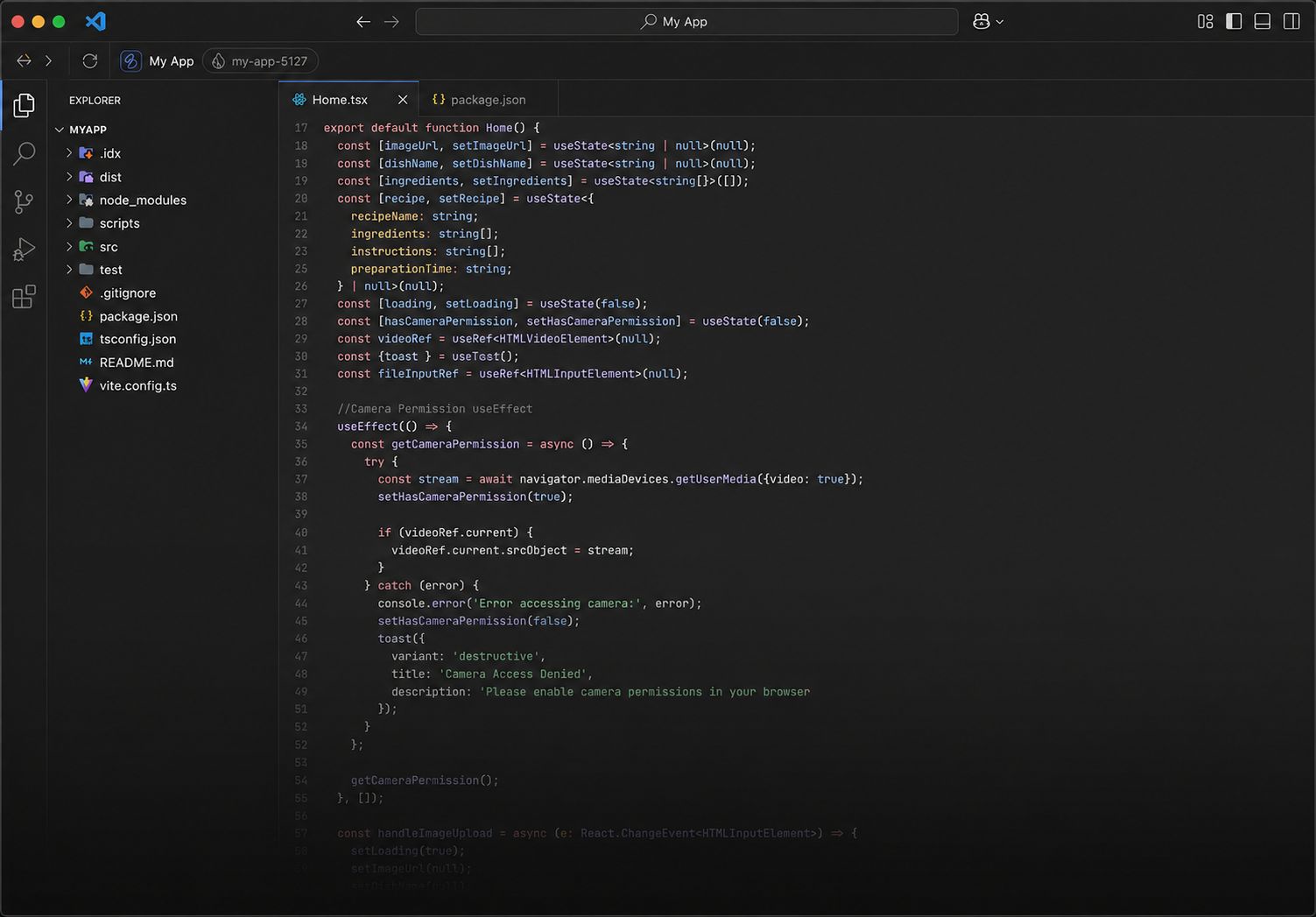Click the '//Camera Permission useEffect' comment
The image size is (1316, 917).
click(434, 409)
